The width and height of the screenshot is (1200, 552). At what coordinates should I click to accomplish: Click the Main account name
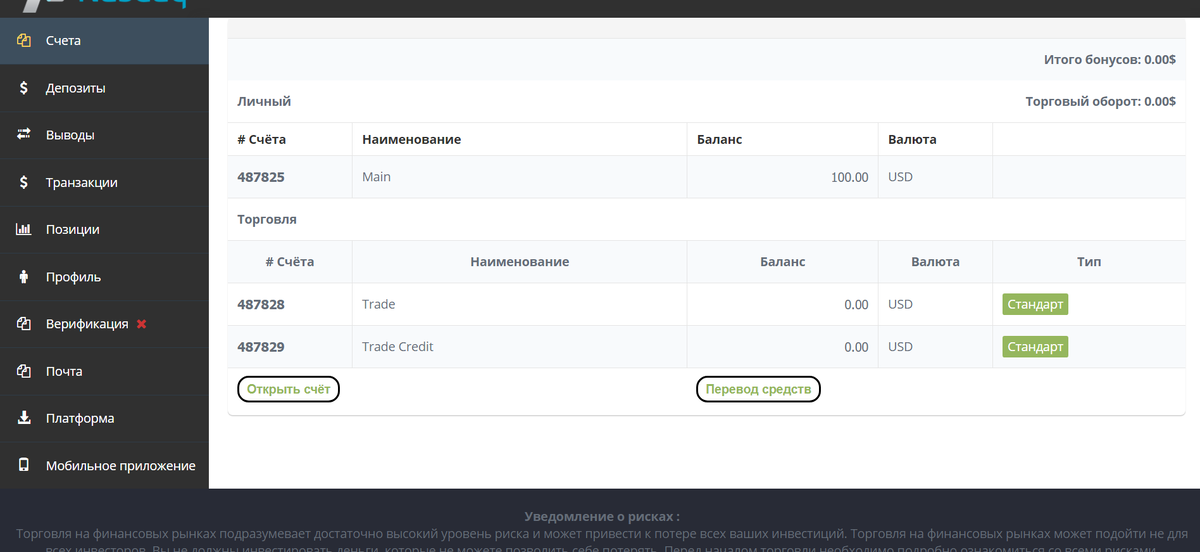coord(376,177)
